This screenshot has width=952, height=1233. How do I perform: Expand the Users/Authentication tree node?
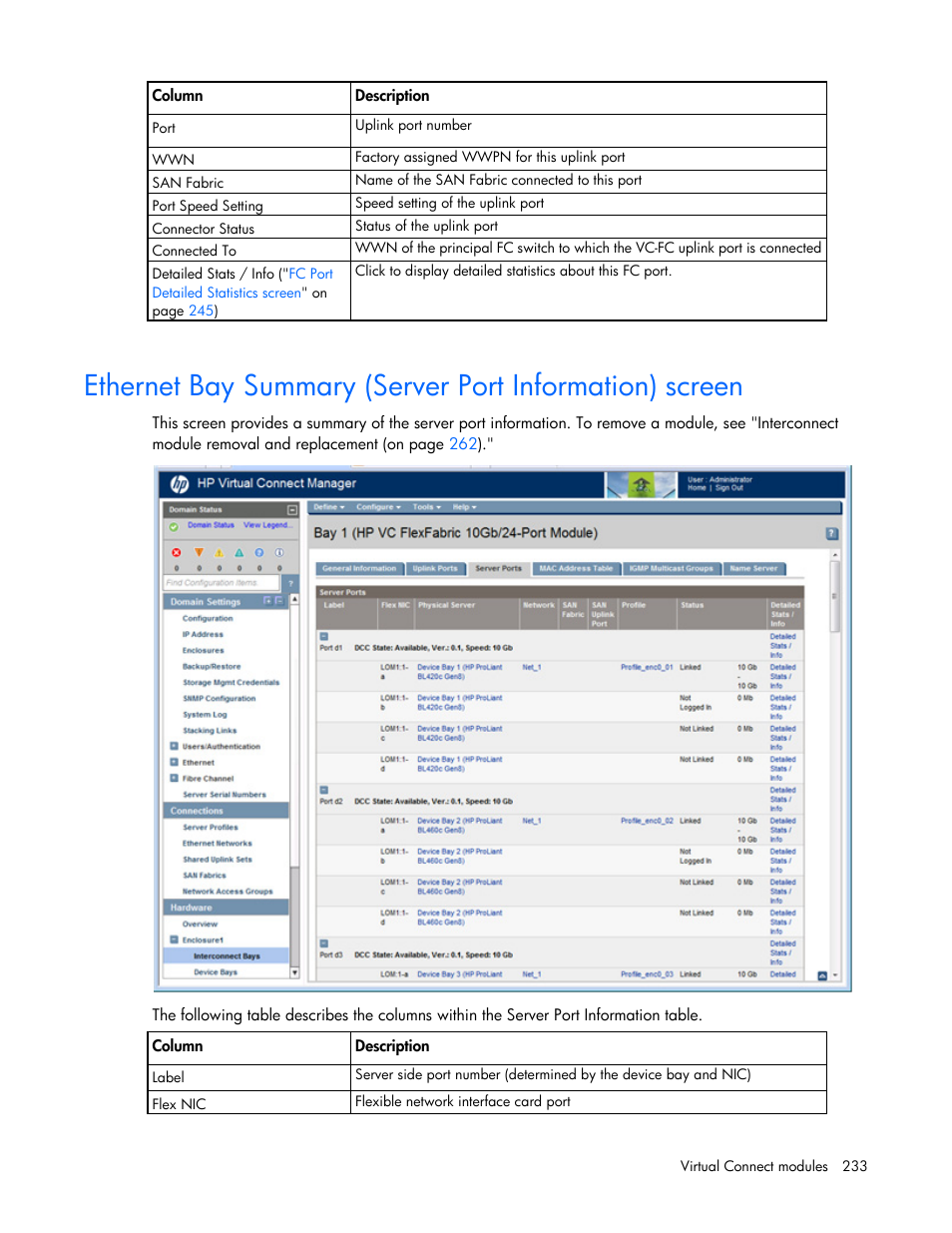point(174,746)
